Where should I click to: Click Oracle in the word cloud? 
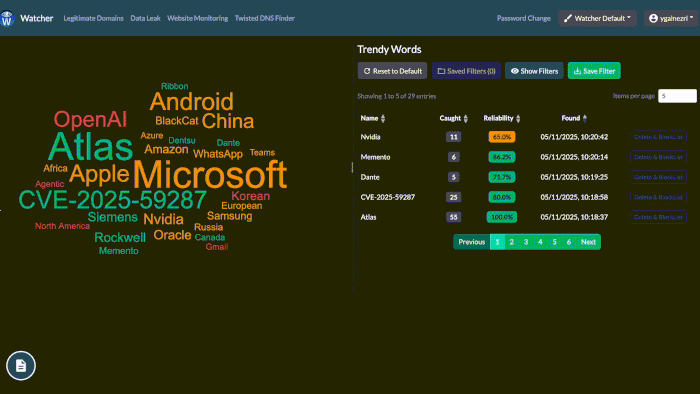[x=172, y=235]
